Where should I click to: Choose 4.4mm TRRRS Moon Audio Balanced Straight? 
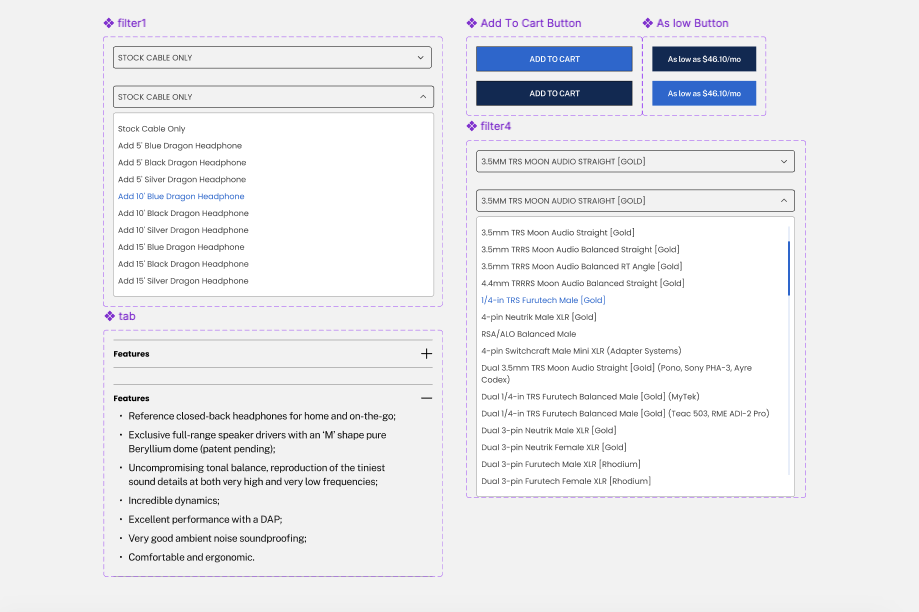(583, 284)
